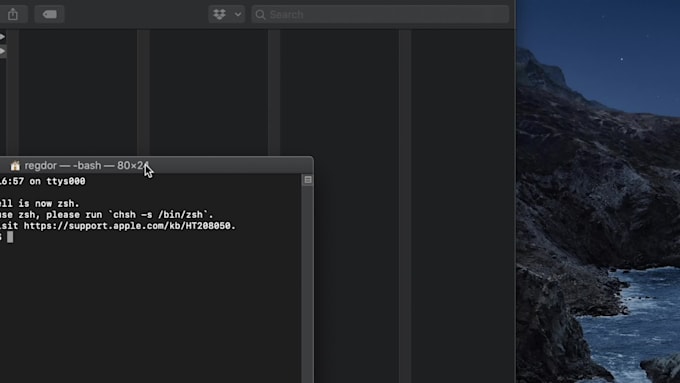680x383 pixels.
Task: Click the 'chsh -s /bin/zsh' command text
Action: tap(158, 215)
